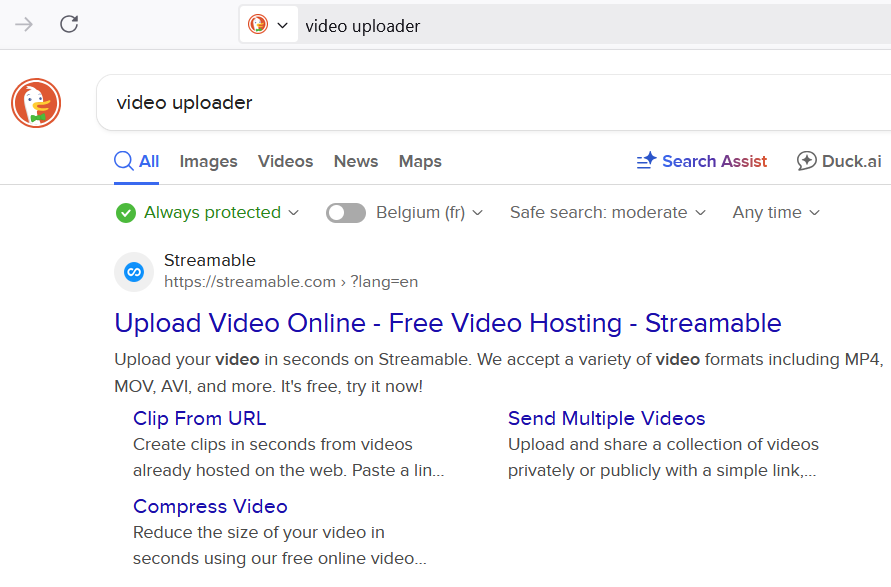Click the Duck.ai chat bubble icon

coord(806,161)
